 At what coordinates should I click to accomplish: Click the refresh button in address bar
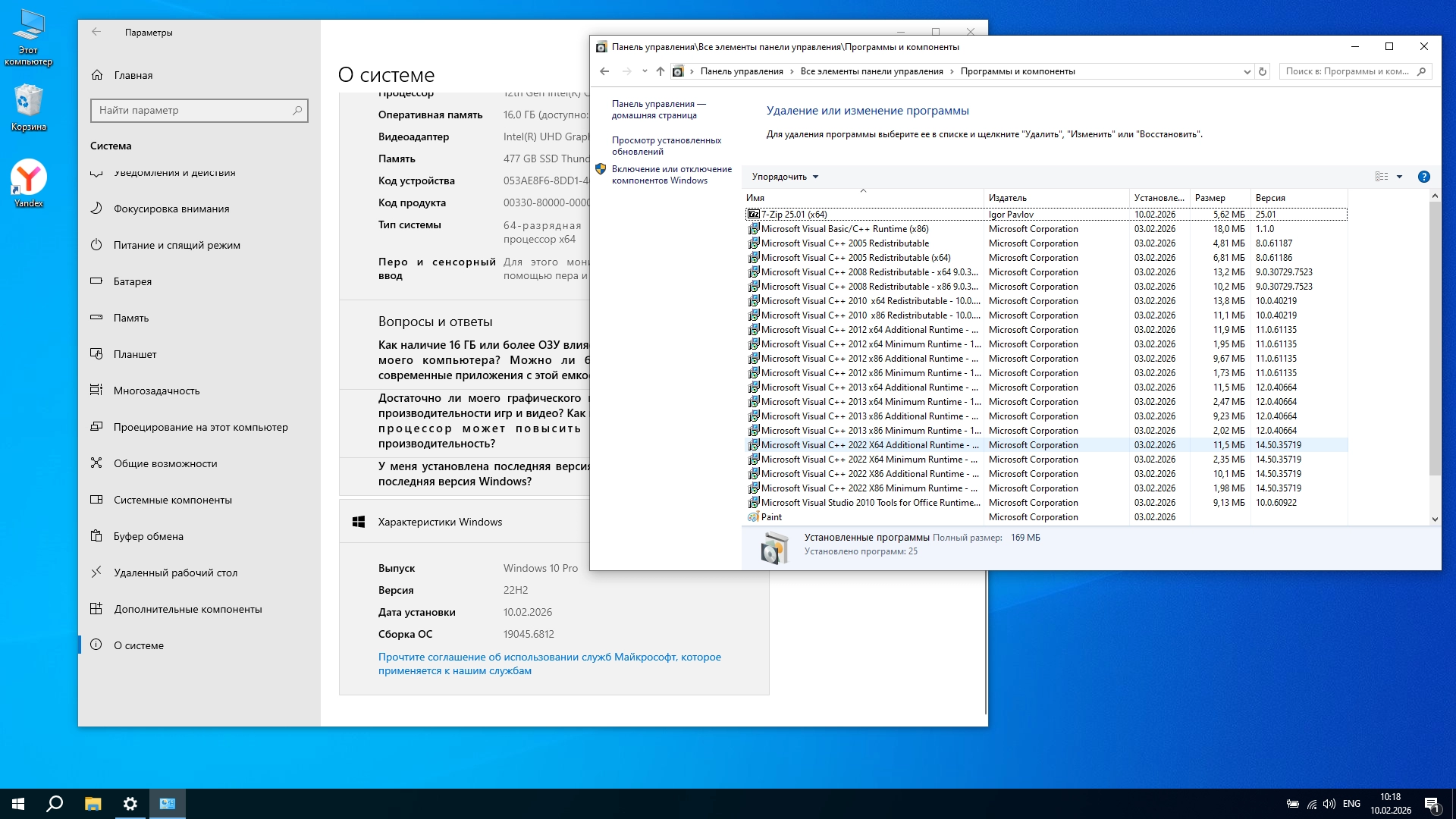(x=1263, y=71)
